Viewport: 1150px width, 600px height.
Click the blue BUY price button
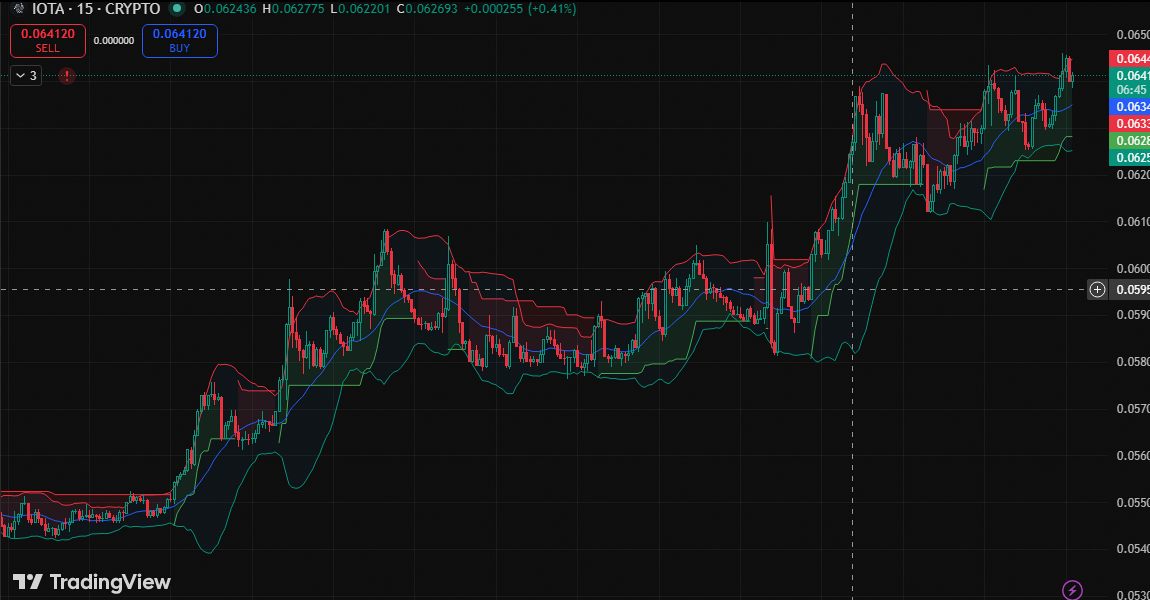click(x=180, y=40)
